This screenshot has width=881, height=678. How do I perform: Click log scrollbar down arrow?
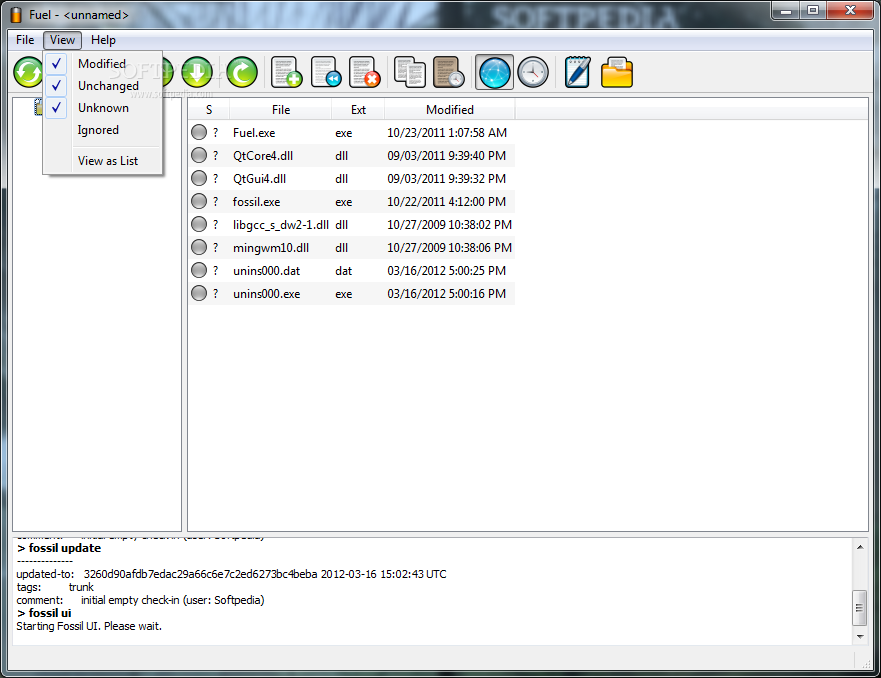pyautogui.click(x=860, y=636)
